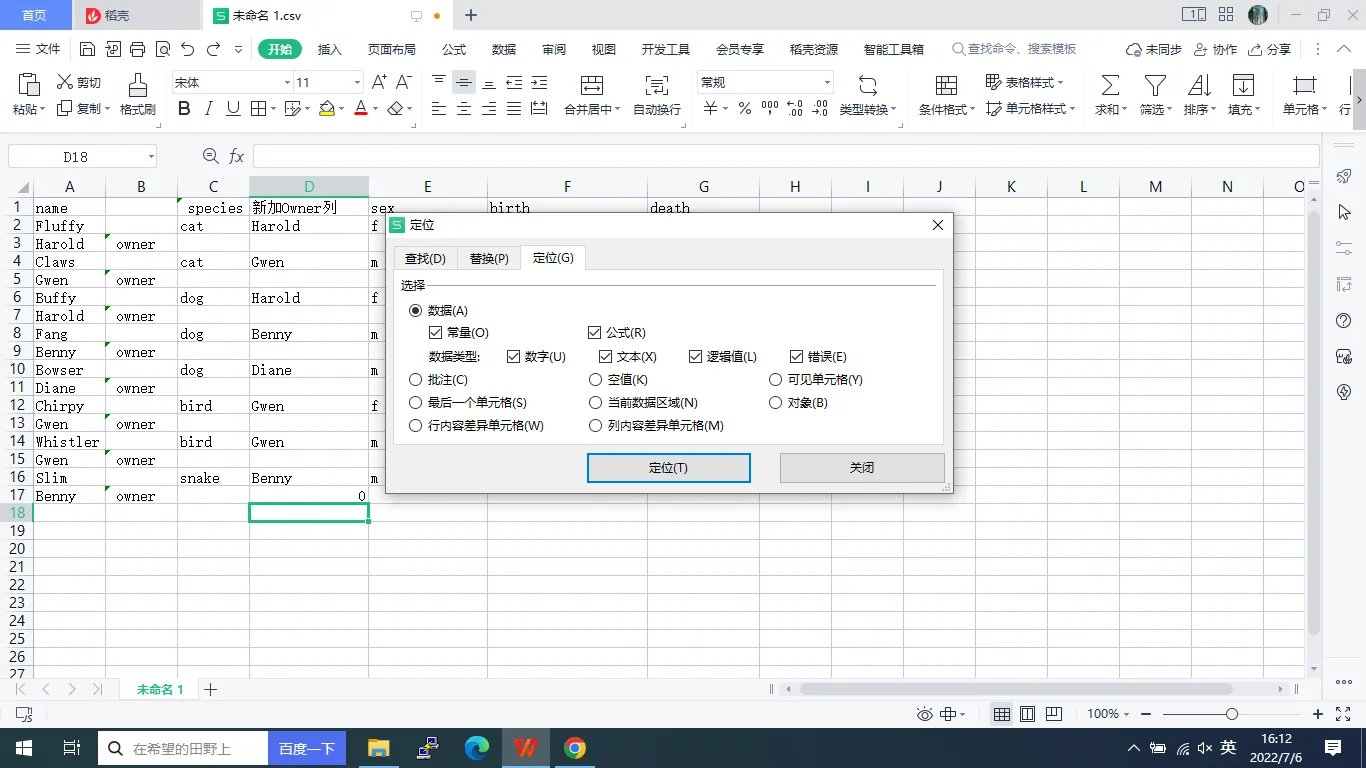The height and width of the screenshot is (768, 1366).
Task: Toggle the 数字(U) checkbox
Action: [514, 356]
